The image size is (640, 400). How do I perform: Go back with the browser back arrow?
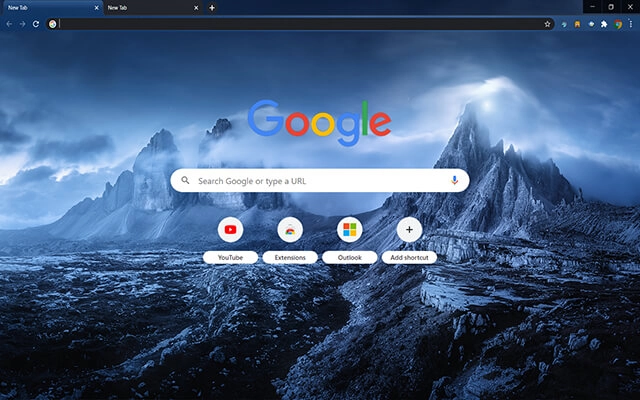(x=9, y=24)
